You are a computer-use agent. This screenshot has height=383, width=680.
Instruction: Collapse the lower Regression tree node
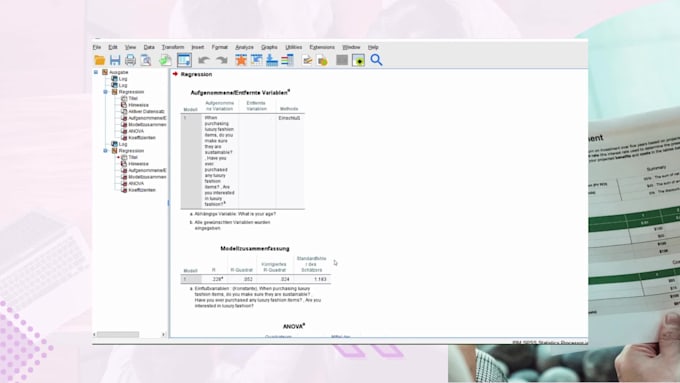105,151
